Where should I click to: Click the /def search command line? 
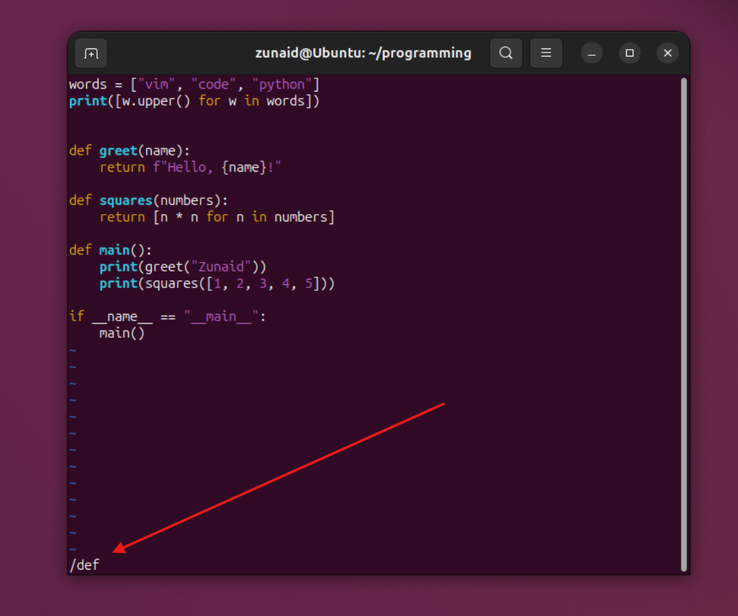point(85,564)
